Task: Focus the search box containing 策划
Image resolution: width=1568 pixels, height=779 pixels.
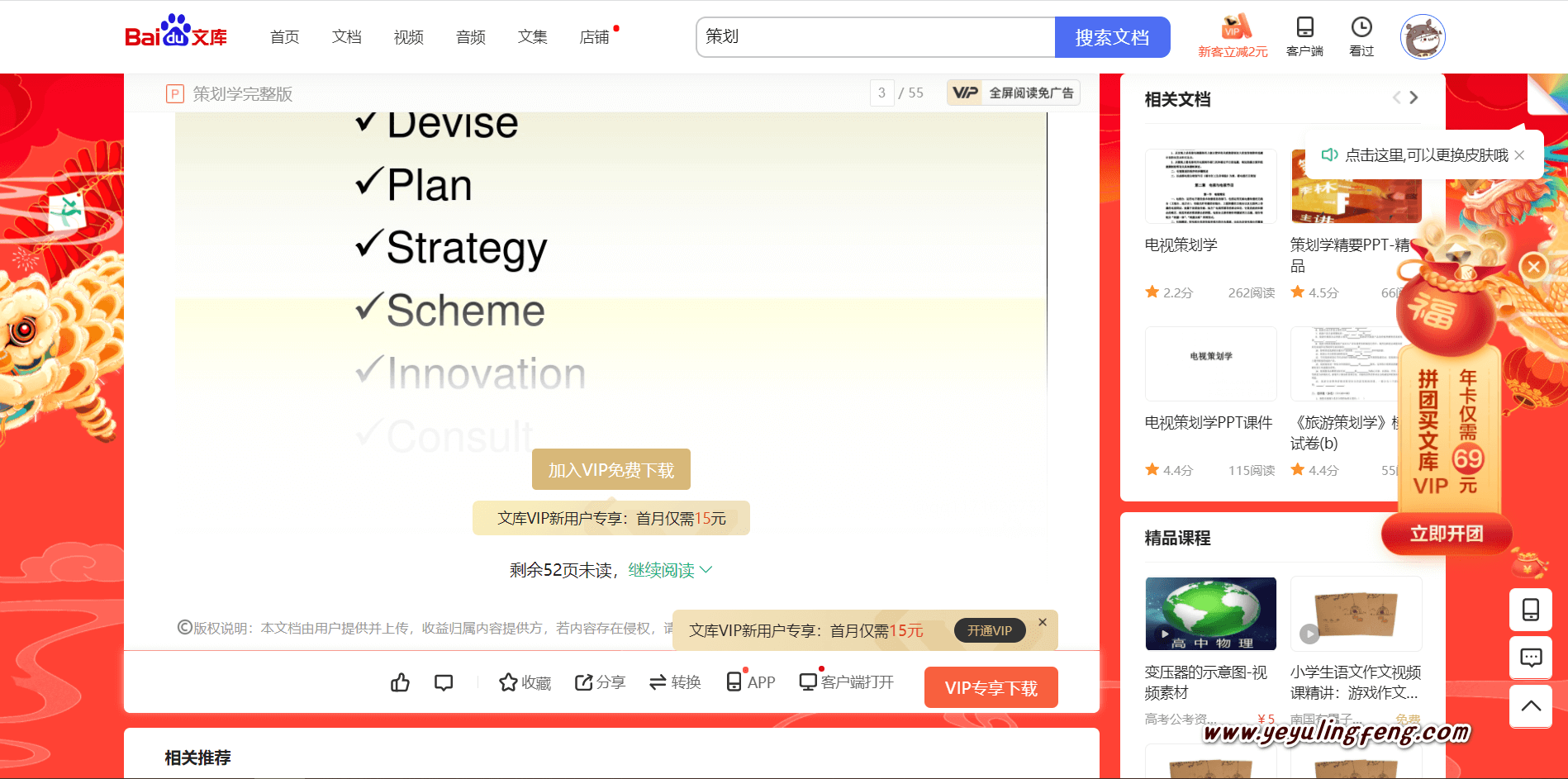Action: [x=876, y=37]
